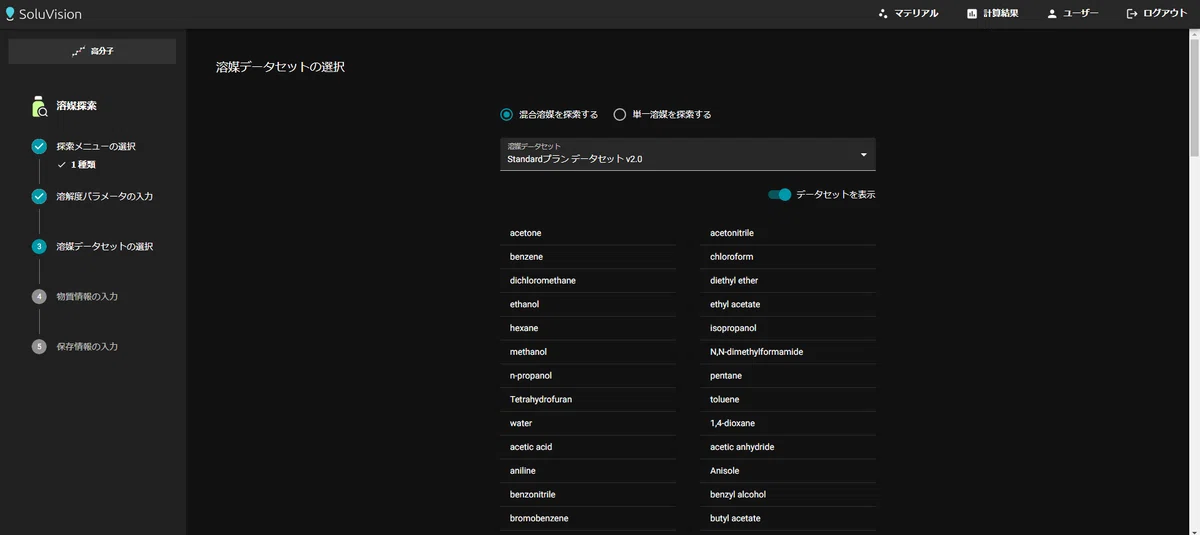
Task: Open the マテリアル materials page
Action: coord(908,14)
